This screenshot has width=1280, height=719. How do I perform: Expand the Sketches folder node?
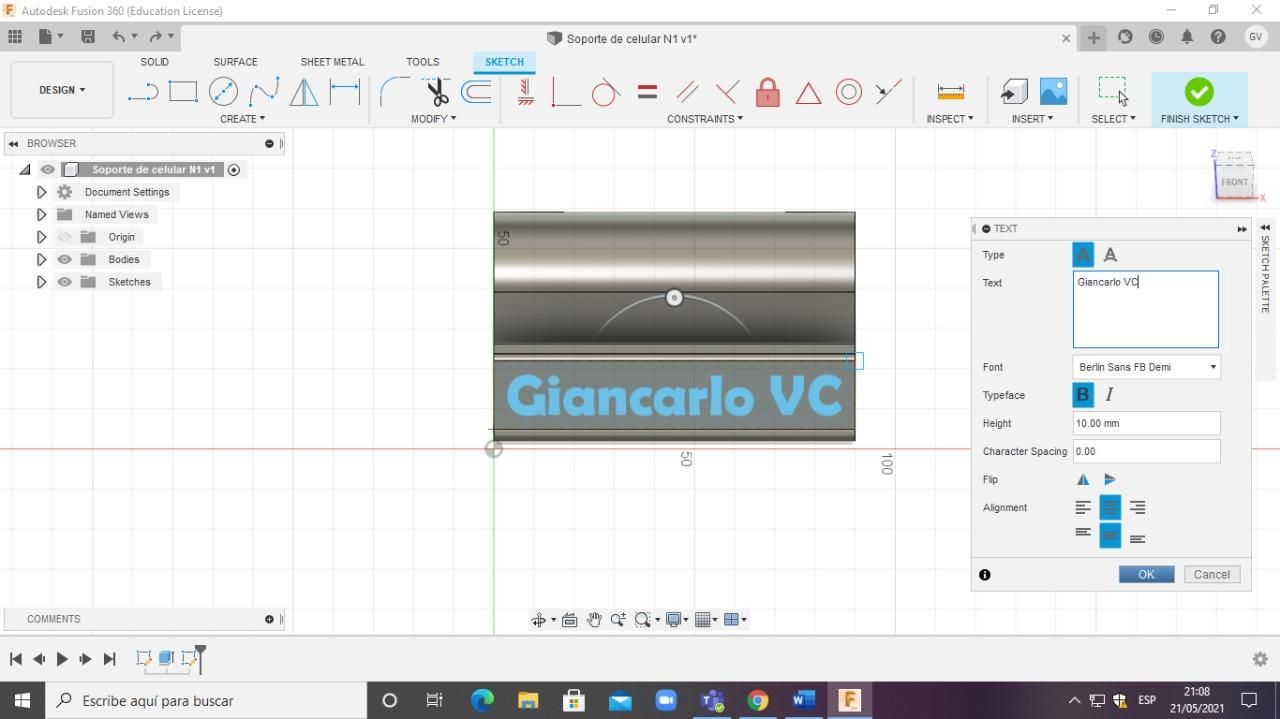[41, 282]
